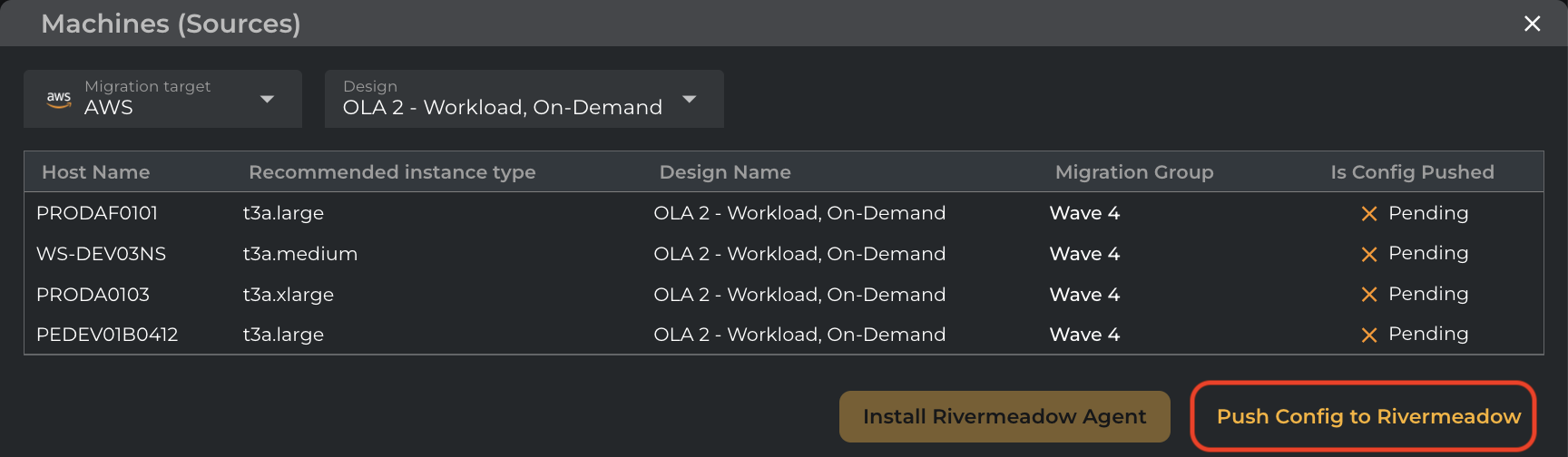Image resolution: width=1568 pixels, height=457 pixels.
Task: Click the Design dropdown arrow
Action: coord(690,99)
